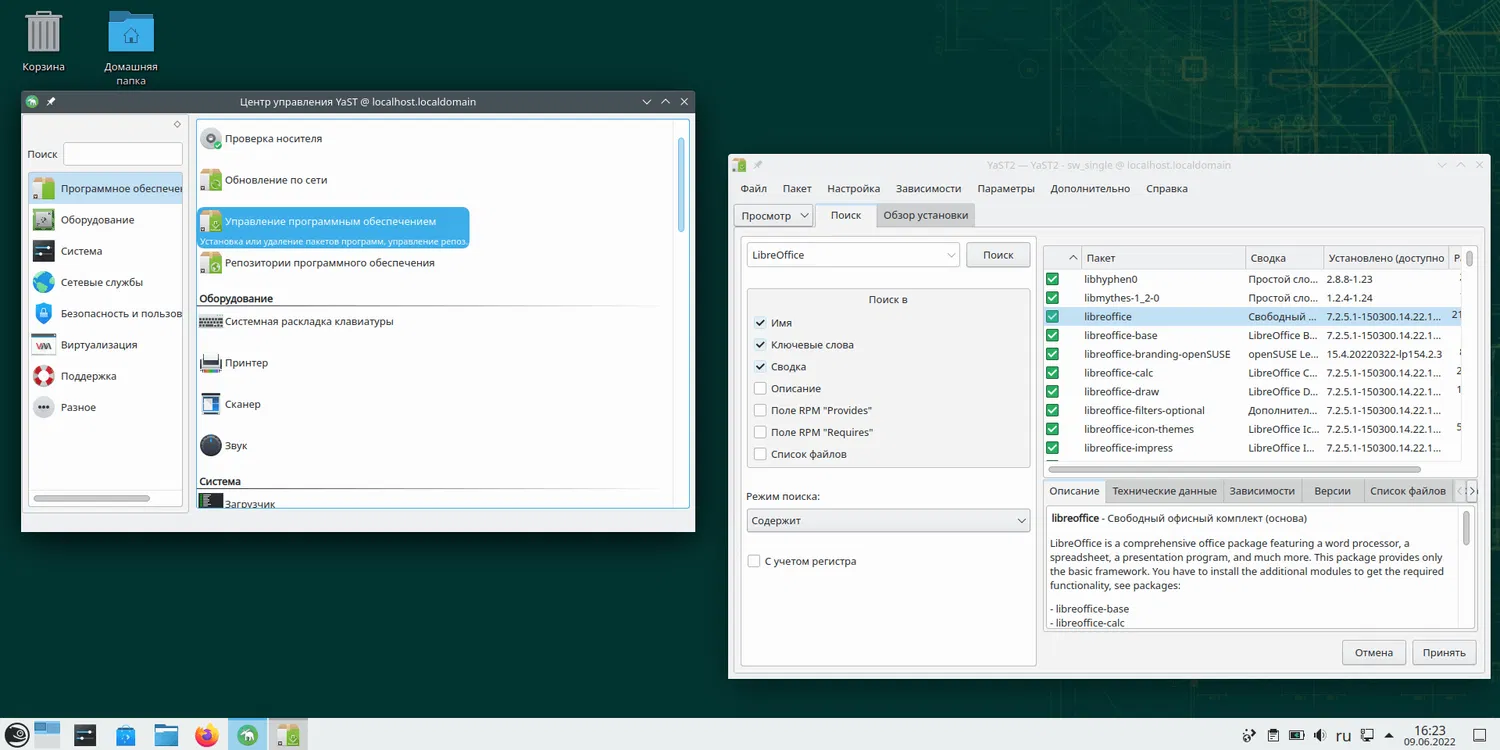Screen dimensions: 1500x750
Task: Open the Зависимости menu in menu bar
Action: point(928,188)
